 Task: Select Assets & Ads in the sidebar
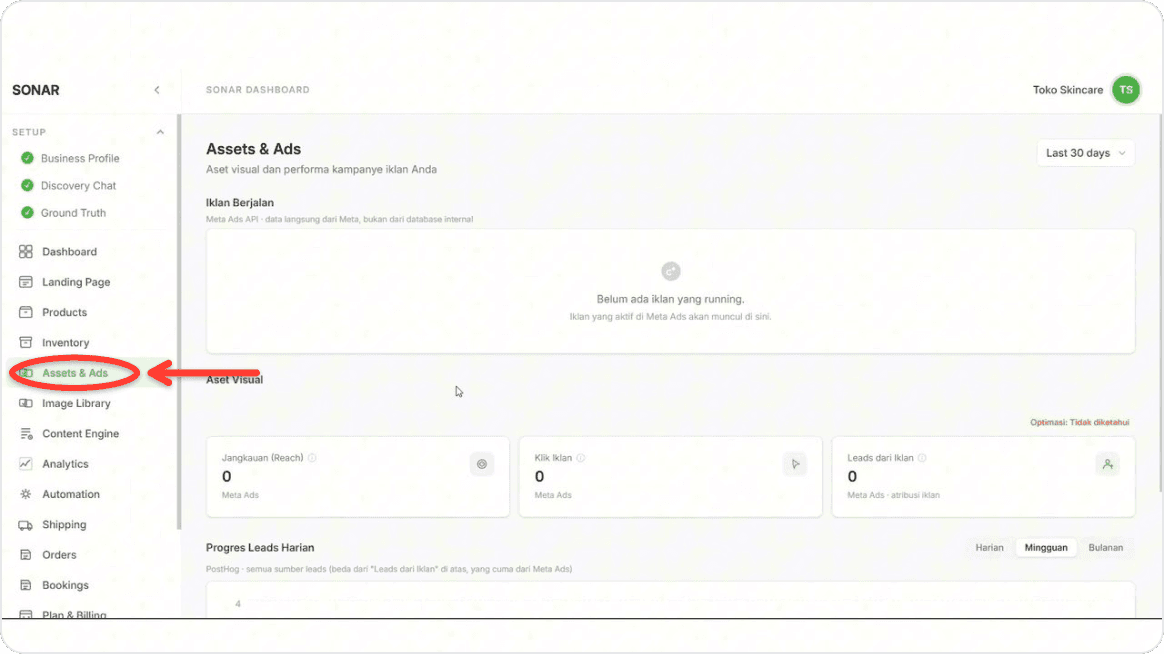coord(75,373)
